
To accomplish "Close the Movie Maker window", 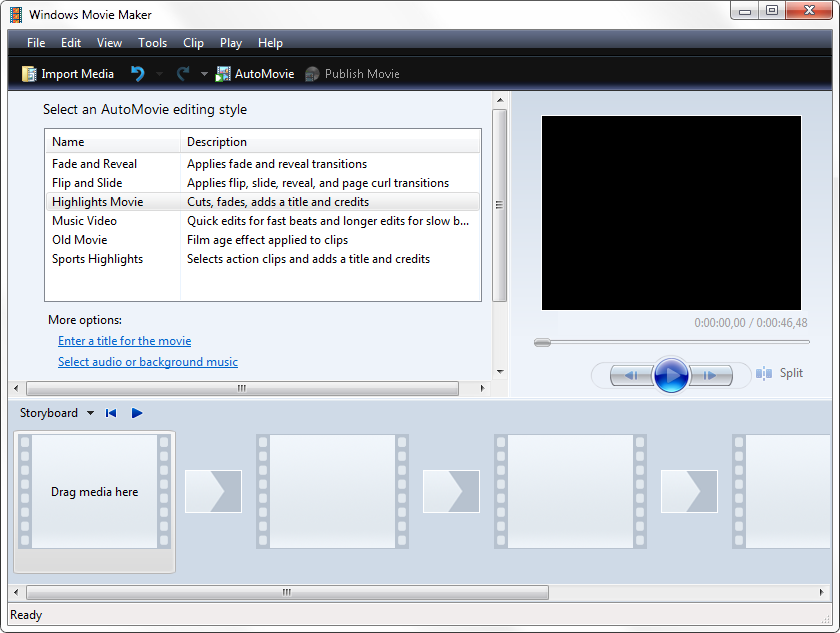I will 809,11.
